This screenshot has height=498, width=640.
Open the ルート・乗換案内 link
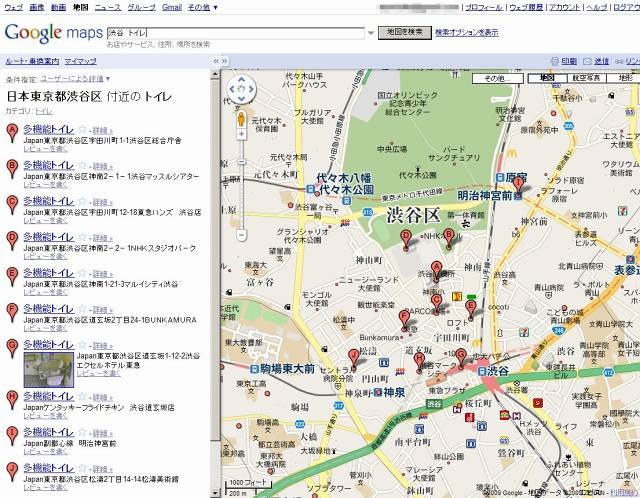(32, 61)
